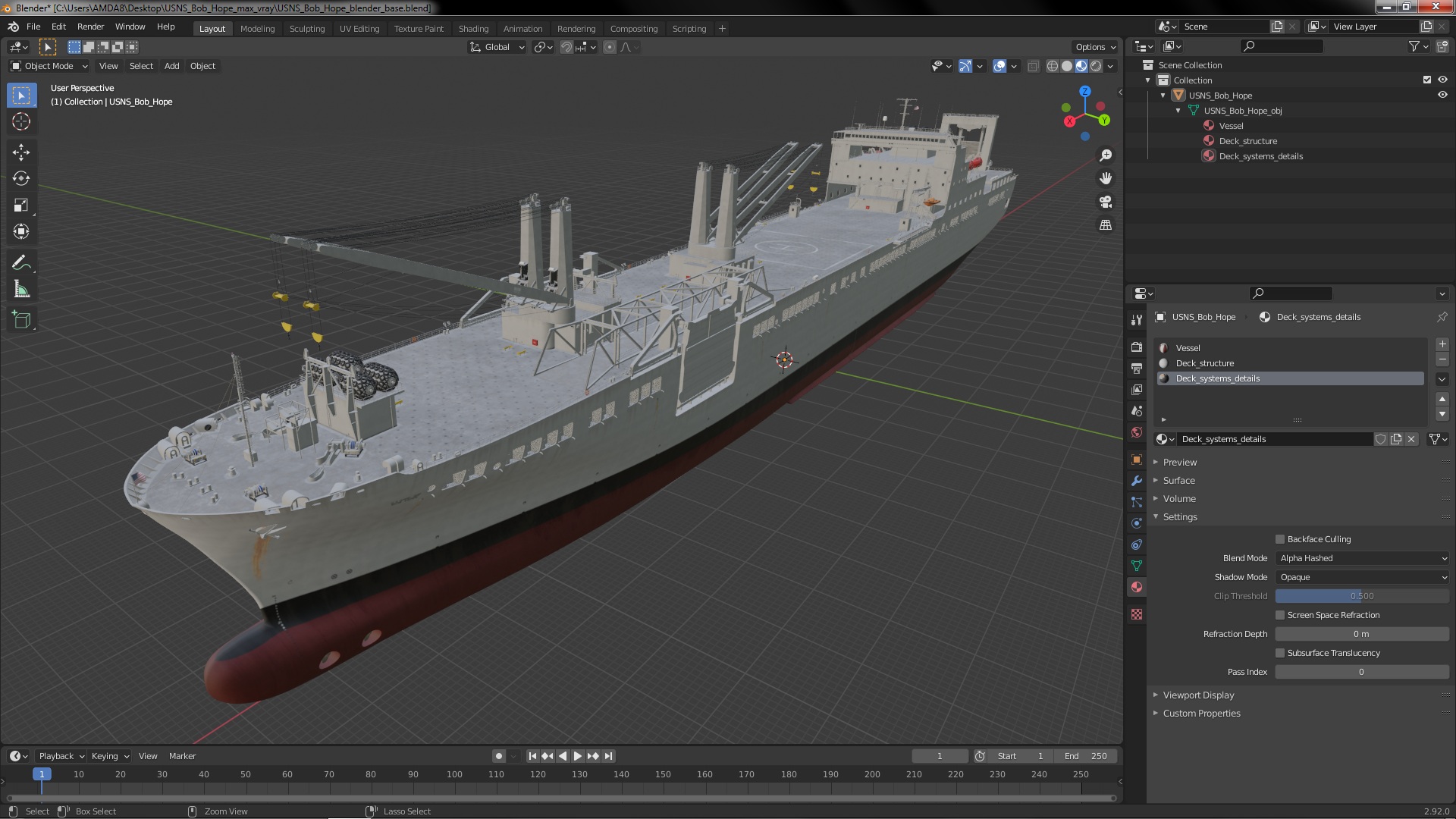The image size is (1456, 819).
Task: Open the viewport Options button
Action: [x=1095, y=47]
